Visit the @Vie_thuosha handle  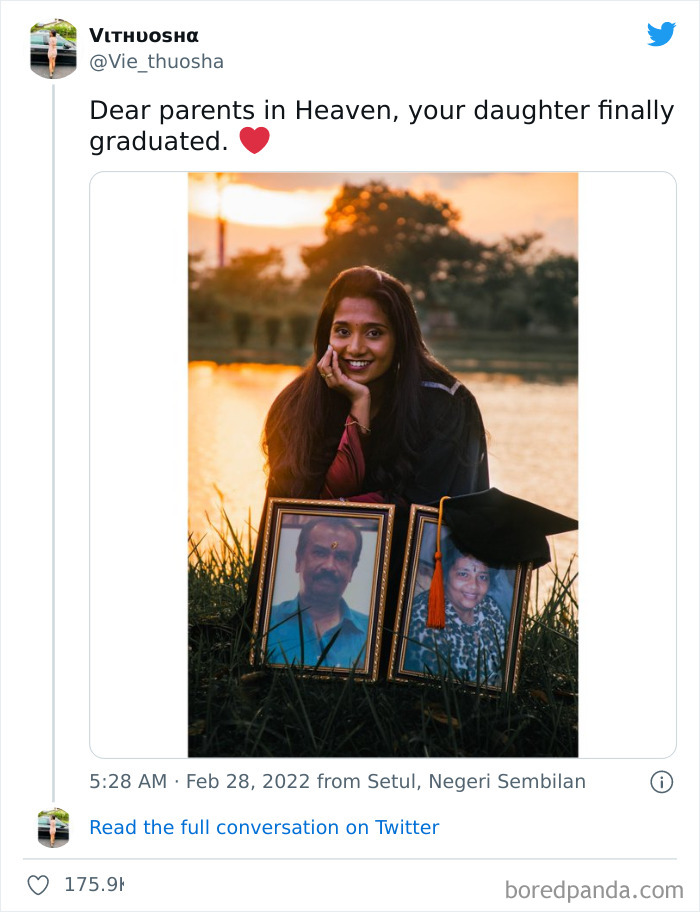(157, 62)
